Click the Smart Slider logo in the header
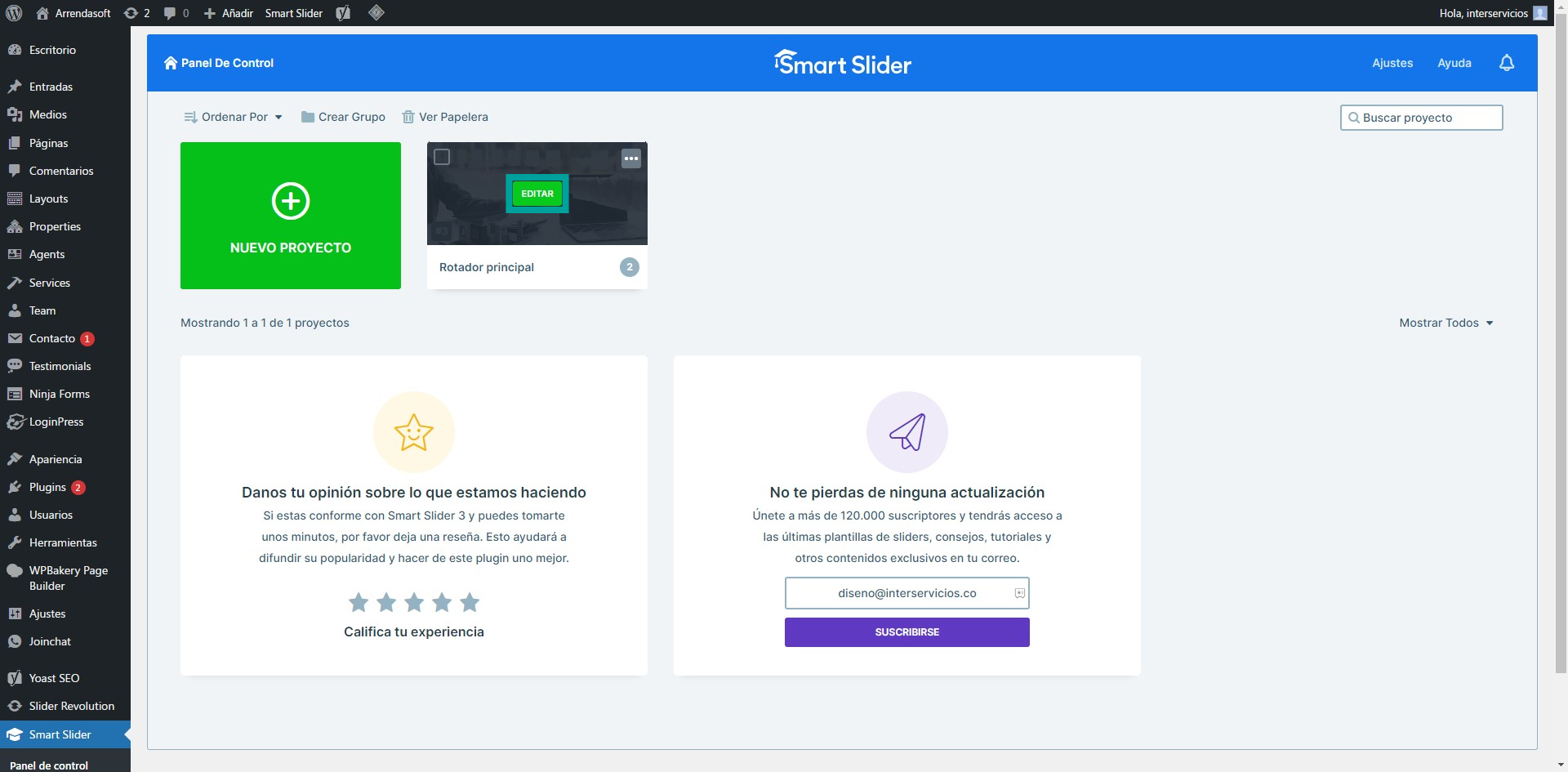The width and height of the screenshot is (1568, 772). tap(842, 63)
